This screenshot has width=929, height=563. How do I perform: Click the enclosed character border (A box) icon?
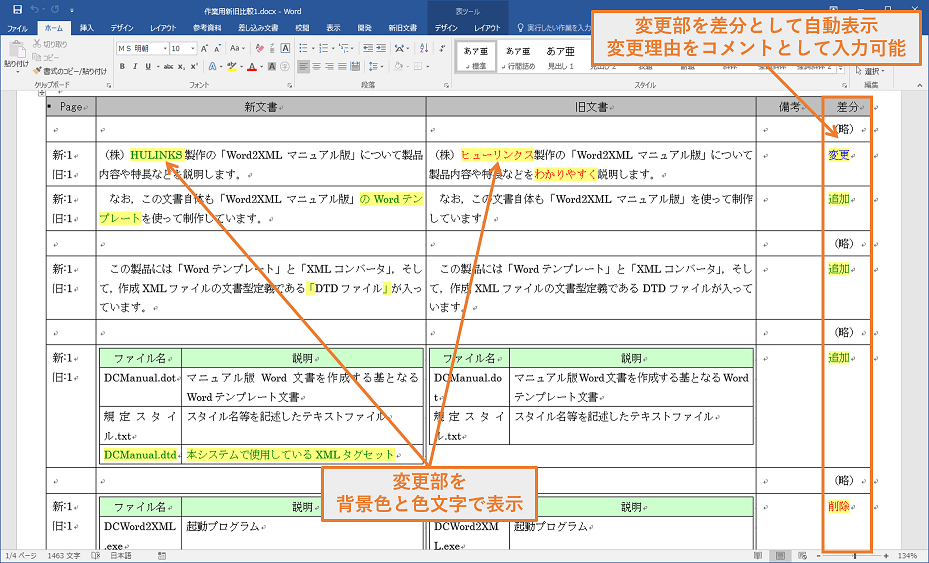coord(285,48)
